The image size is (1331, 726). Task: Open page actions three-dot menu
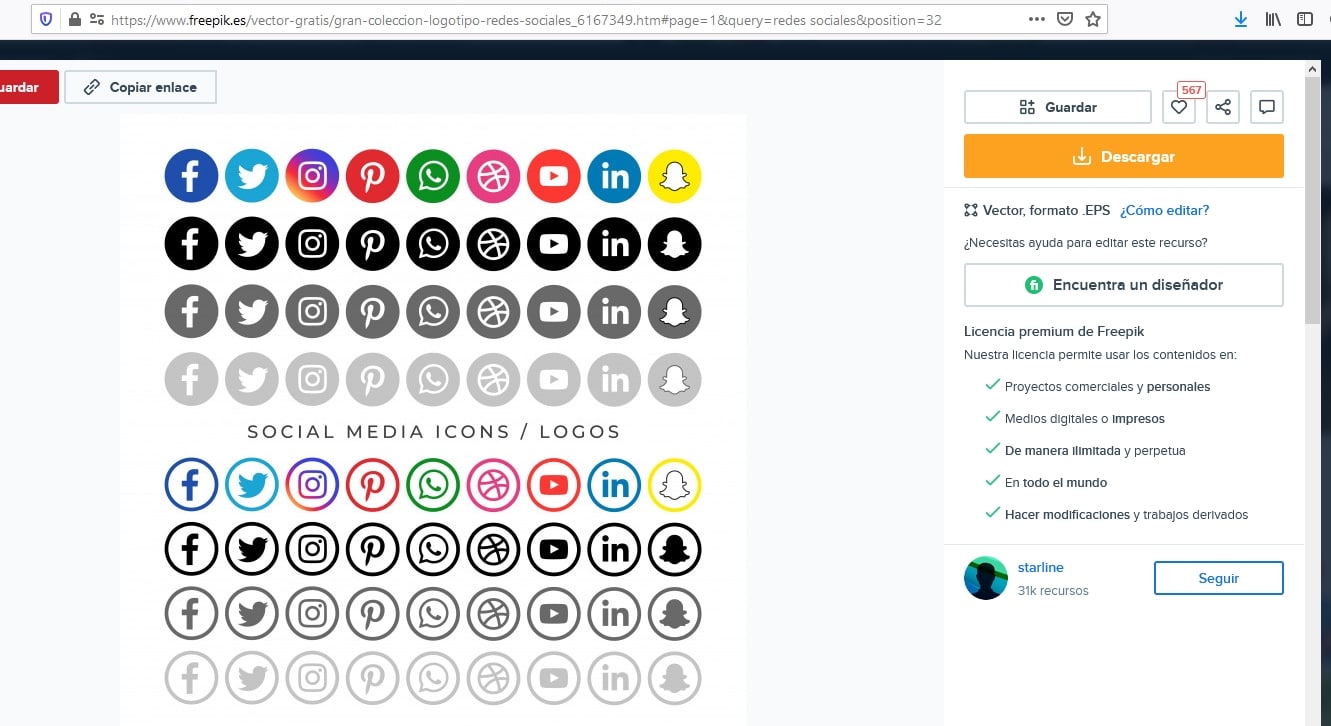coord(1037,19)
